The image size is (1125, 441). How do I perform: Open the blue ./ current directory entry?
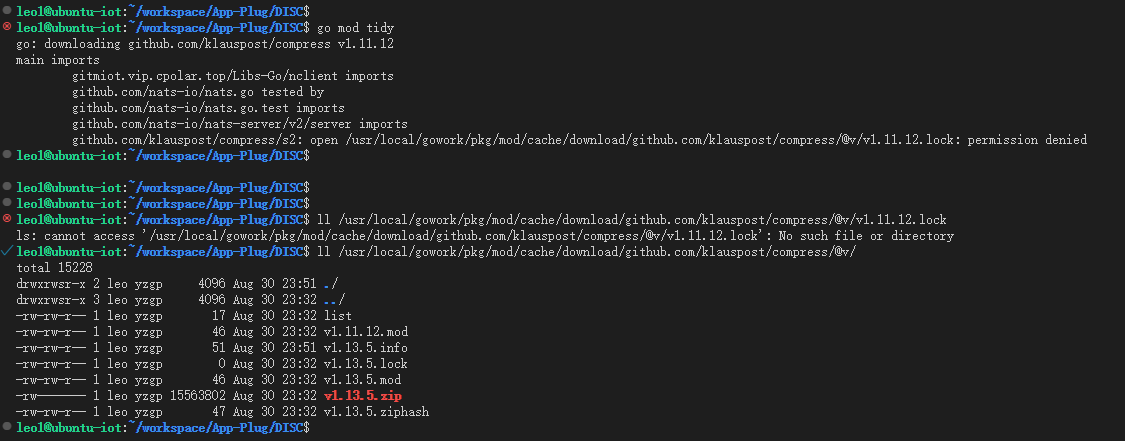tap(330, 283)
